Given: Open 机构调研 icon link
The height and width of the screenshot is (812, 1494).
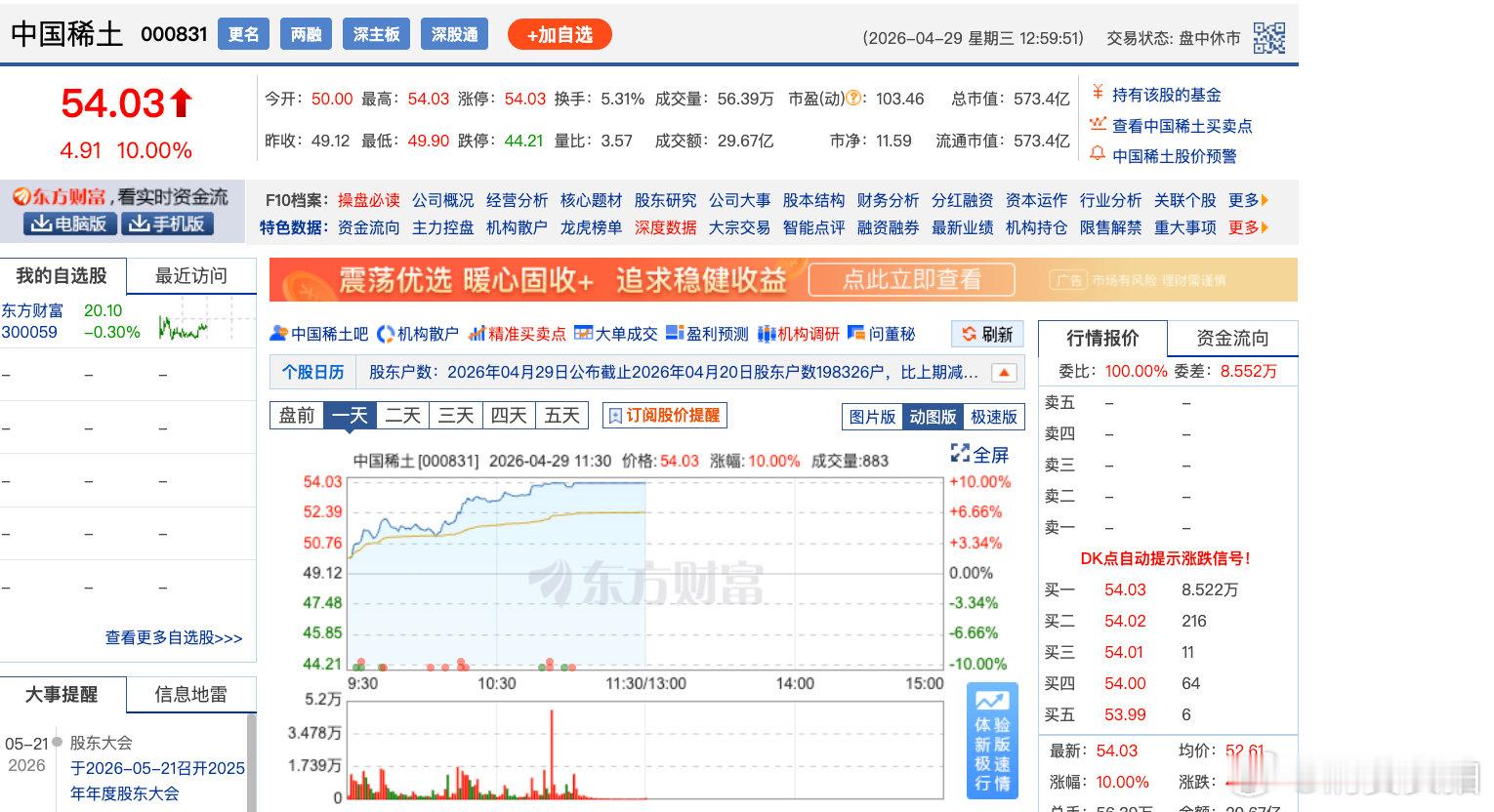Looking at the screenshot, I should pyautogui.click(x=767, y=334).
